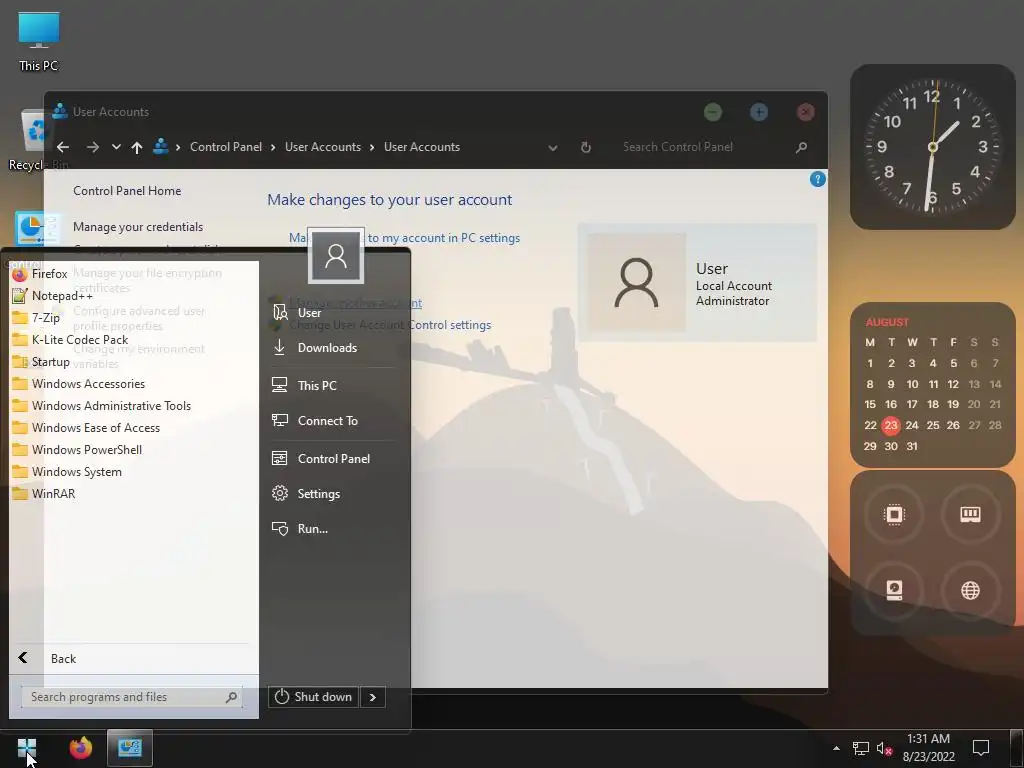
Task: Click the analog clock widget
Action: pyautogui.click(x=933, y=147)
